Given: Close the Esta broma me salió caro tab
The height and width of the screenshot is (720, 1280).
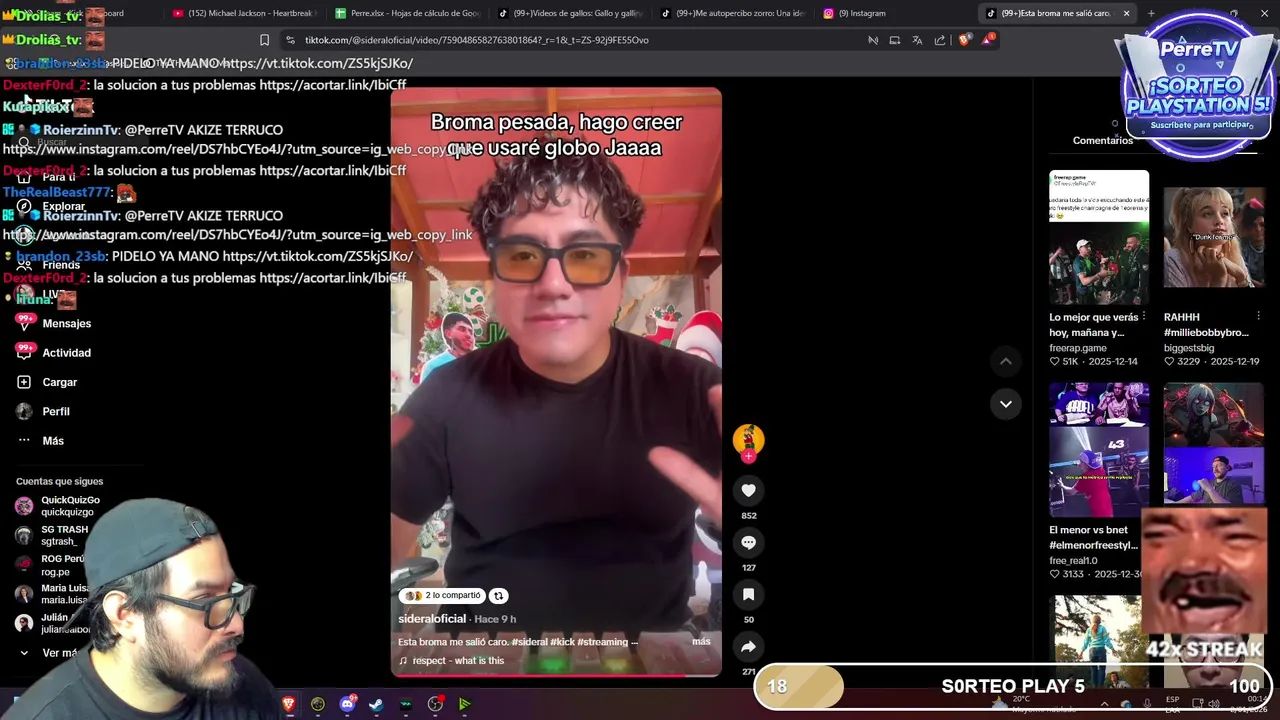Looking at the screenshot, I should click(x=1126, y=13).
